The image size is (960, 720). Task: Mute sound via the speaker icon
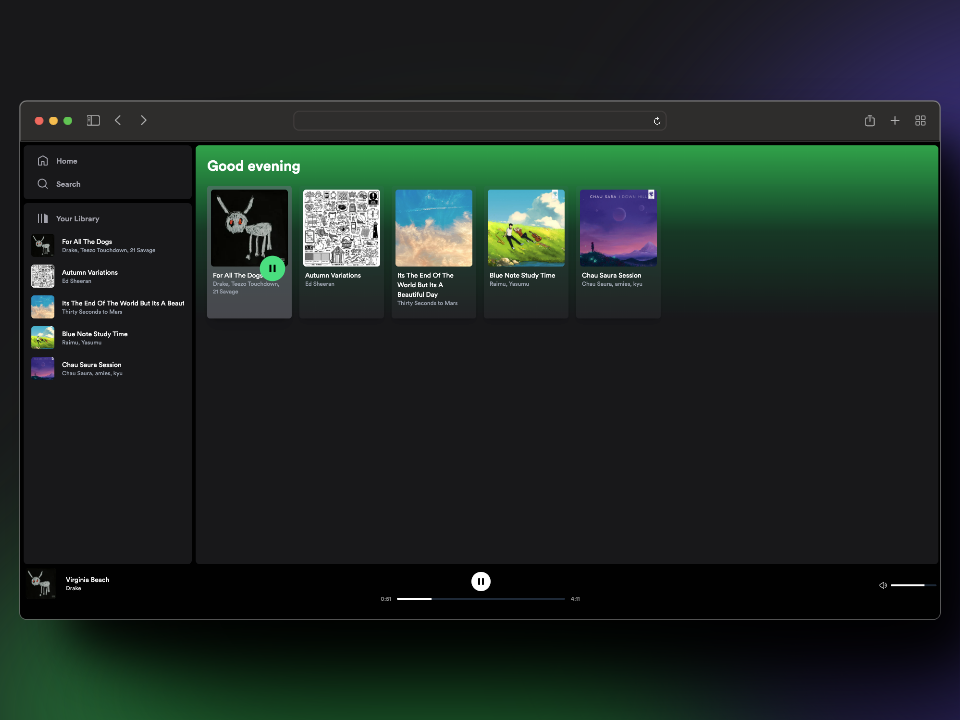coord(882,585)
